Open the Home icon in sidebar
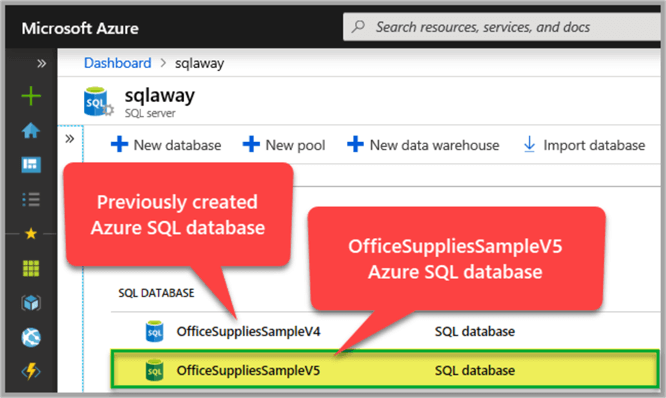Viewport: 666px width, 398px height. pos(31,130)
